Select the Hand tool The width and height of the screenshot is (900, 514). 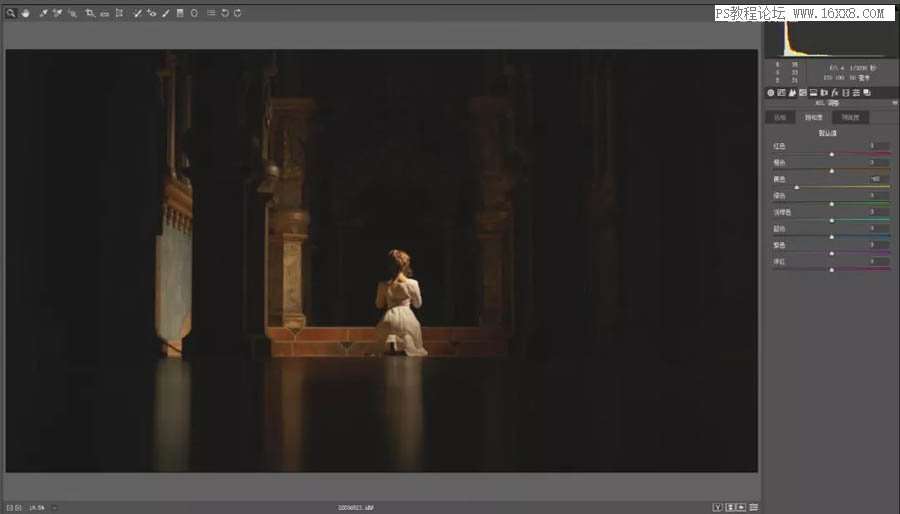pyautogui.click(x=25, y=13)
